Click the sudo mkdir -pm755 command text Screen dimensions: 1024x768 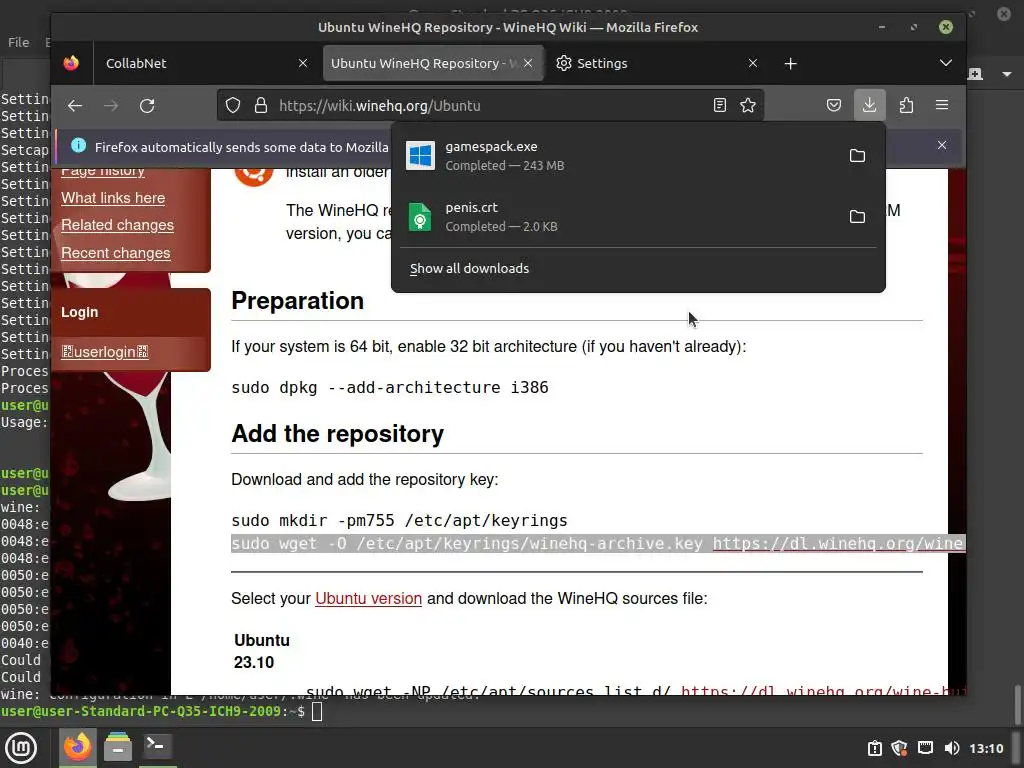[x=399, y=520]
